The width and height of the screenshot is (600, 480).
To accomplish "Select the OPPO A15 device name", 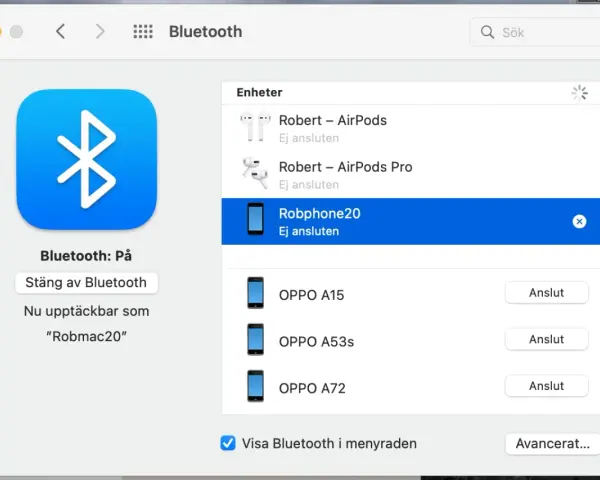I will [311, 295].
